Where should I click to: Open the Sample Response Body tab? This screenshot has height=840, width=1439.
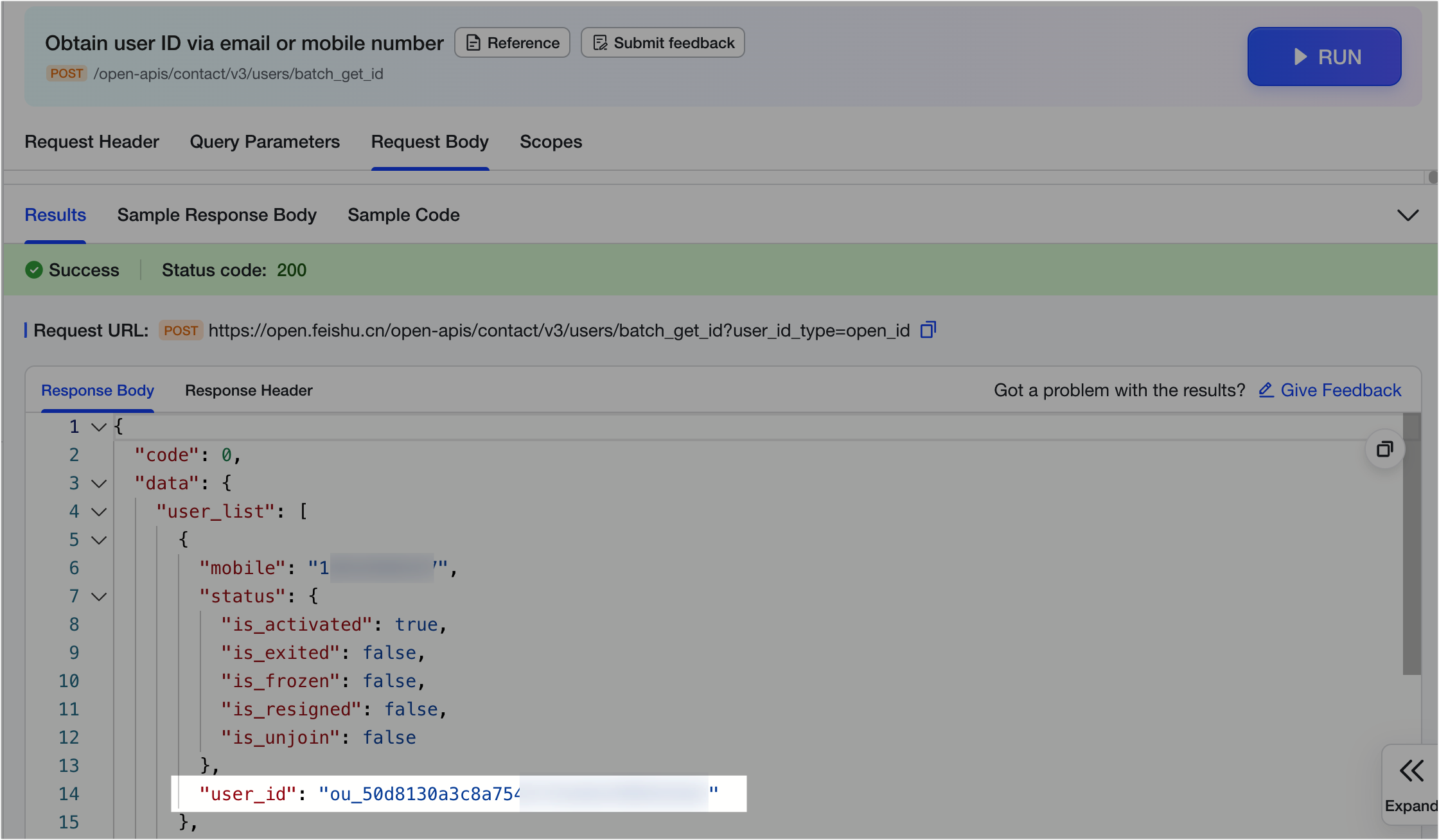click(x=216, y=215)
